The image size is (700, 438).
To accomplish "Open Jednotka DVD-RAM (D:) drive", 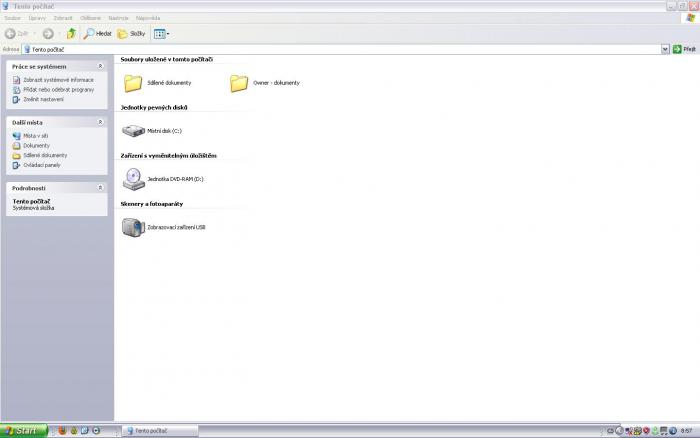I will click(133, 179).
